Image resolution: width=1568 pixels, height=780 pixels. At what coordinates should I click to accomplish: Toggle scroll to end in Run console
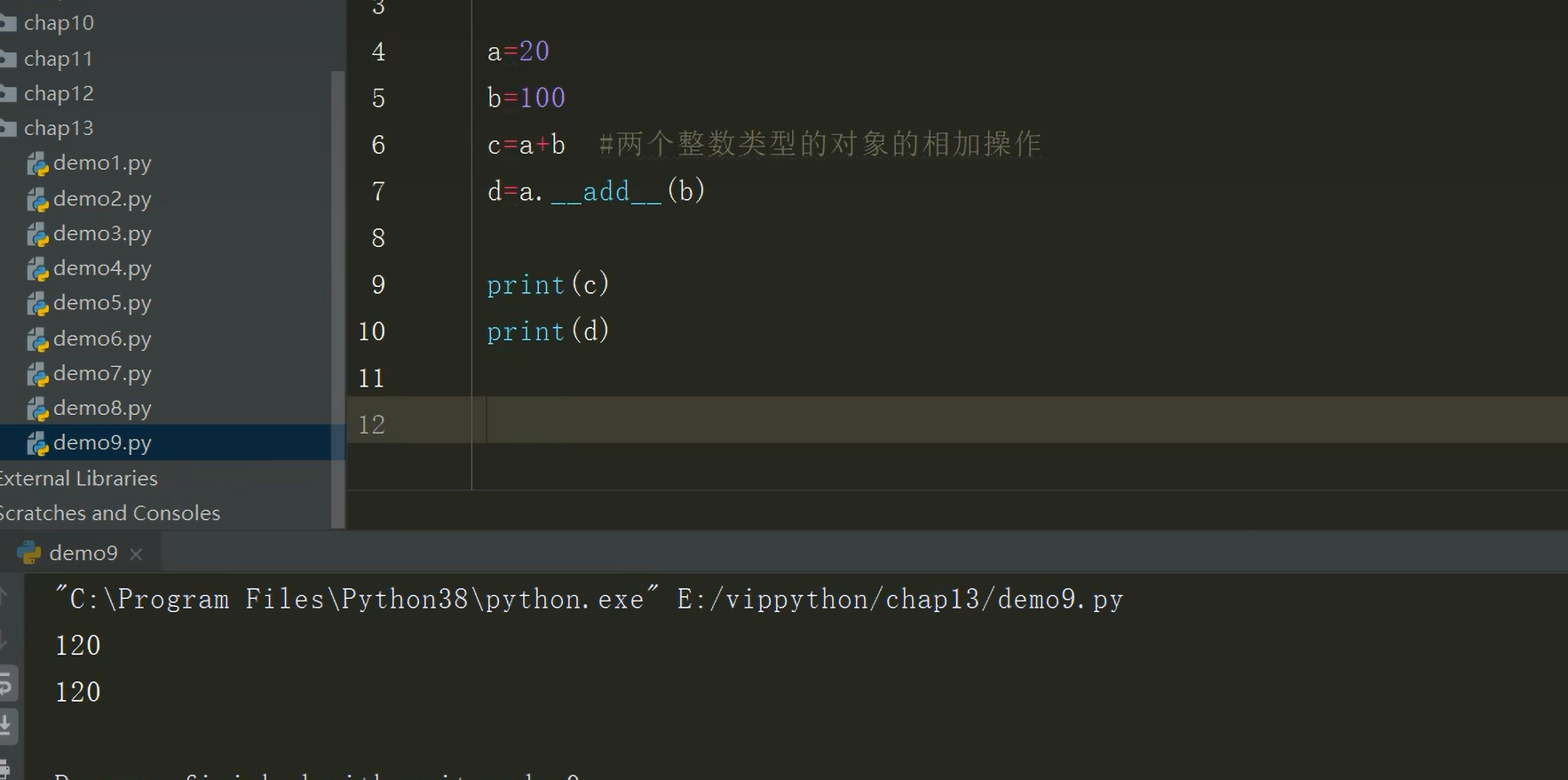6,725
